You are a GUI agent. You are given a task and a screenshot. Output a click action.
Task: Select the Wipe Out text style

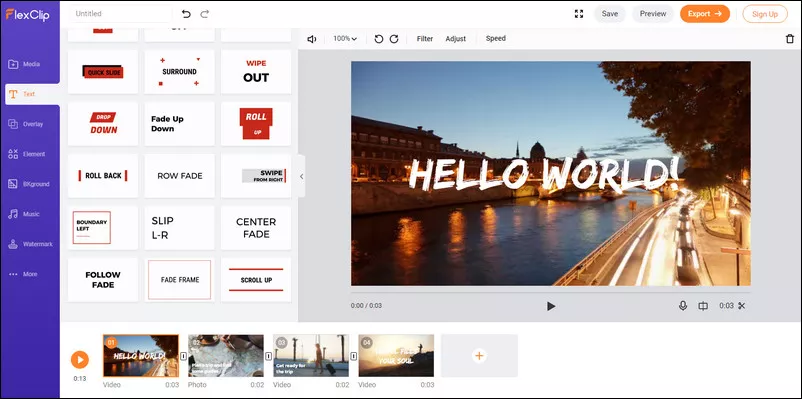tap(256, 72)
